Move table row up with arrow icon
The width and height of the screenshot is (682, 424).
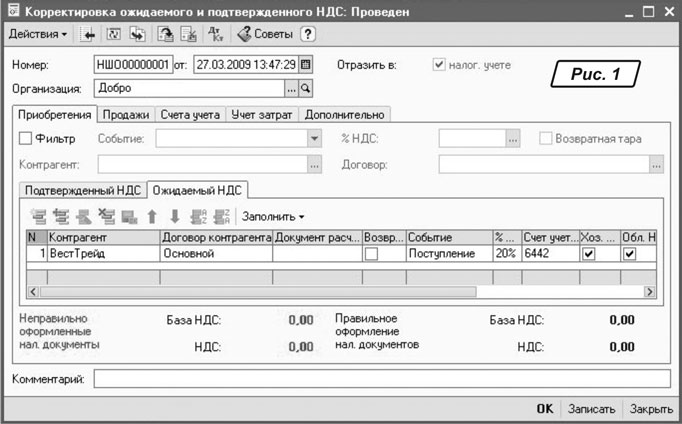click(153, 216)
